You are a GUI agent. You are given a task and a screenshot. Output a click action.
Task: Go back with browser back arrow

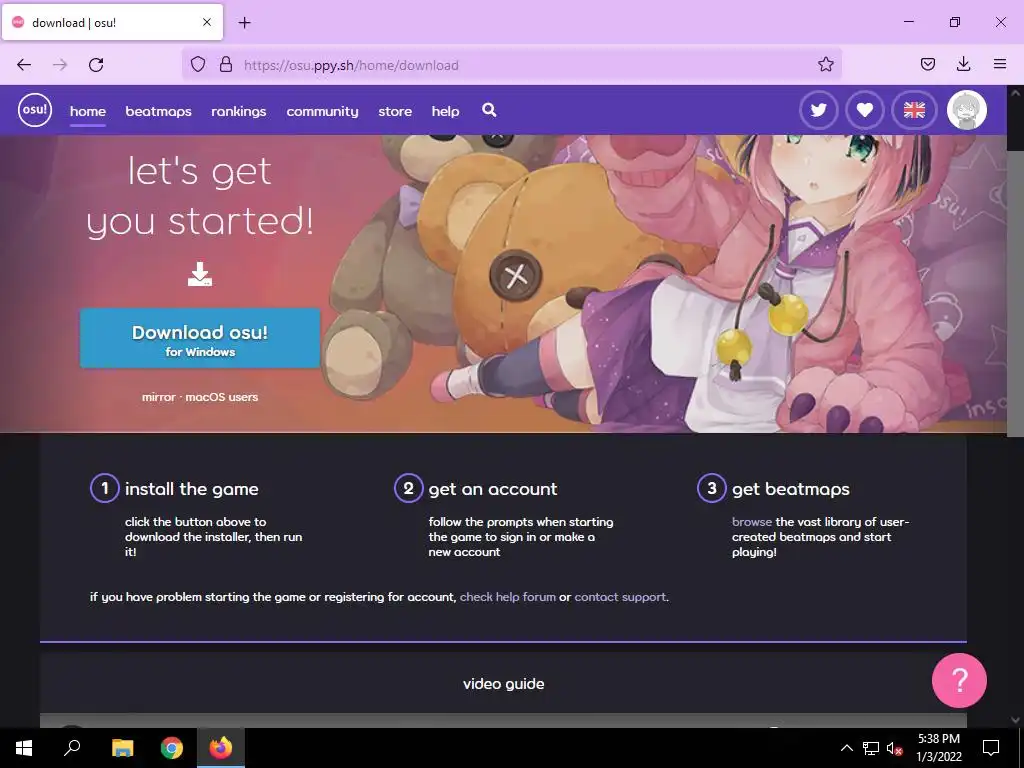[24, 65]
